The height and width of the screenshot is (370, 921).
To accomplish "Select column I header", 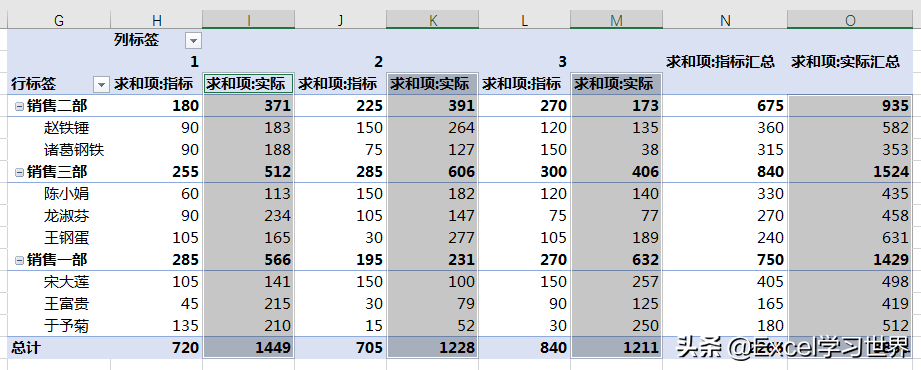I will (x=248, y=21).
